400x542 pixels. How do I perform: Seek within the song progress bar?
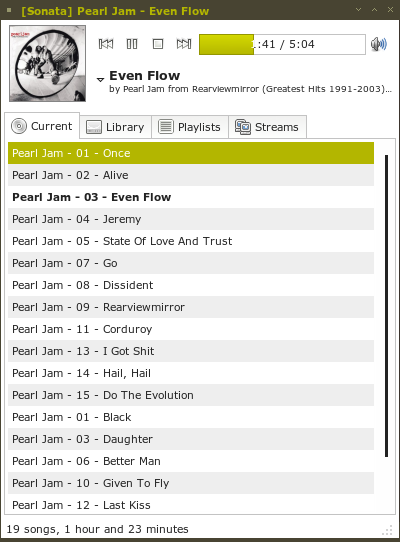282,44
